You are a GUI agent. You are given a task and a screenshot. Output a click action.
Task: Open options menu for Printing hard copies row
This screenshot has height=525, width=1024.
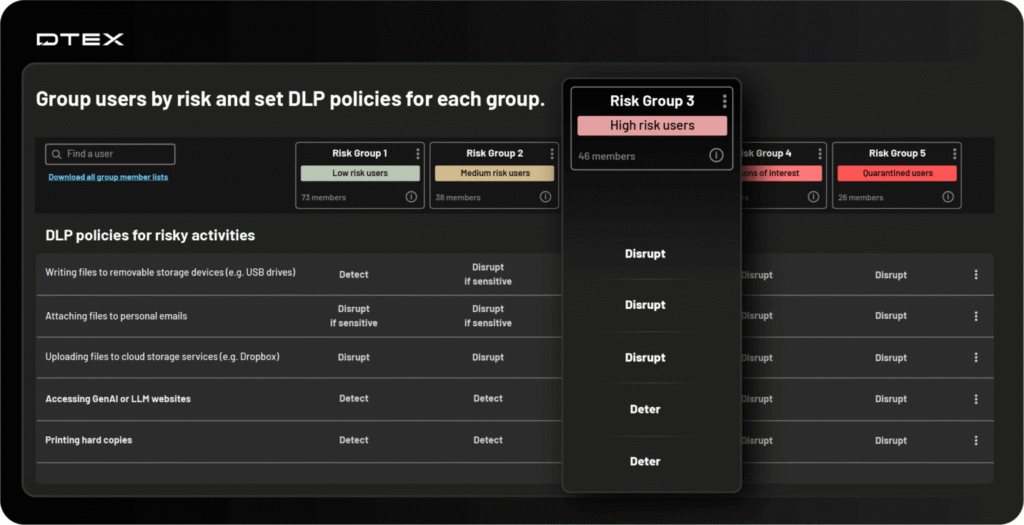coord(976,440)
